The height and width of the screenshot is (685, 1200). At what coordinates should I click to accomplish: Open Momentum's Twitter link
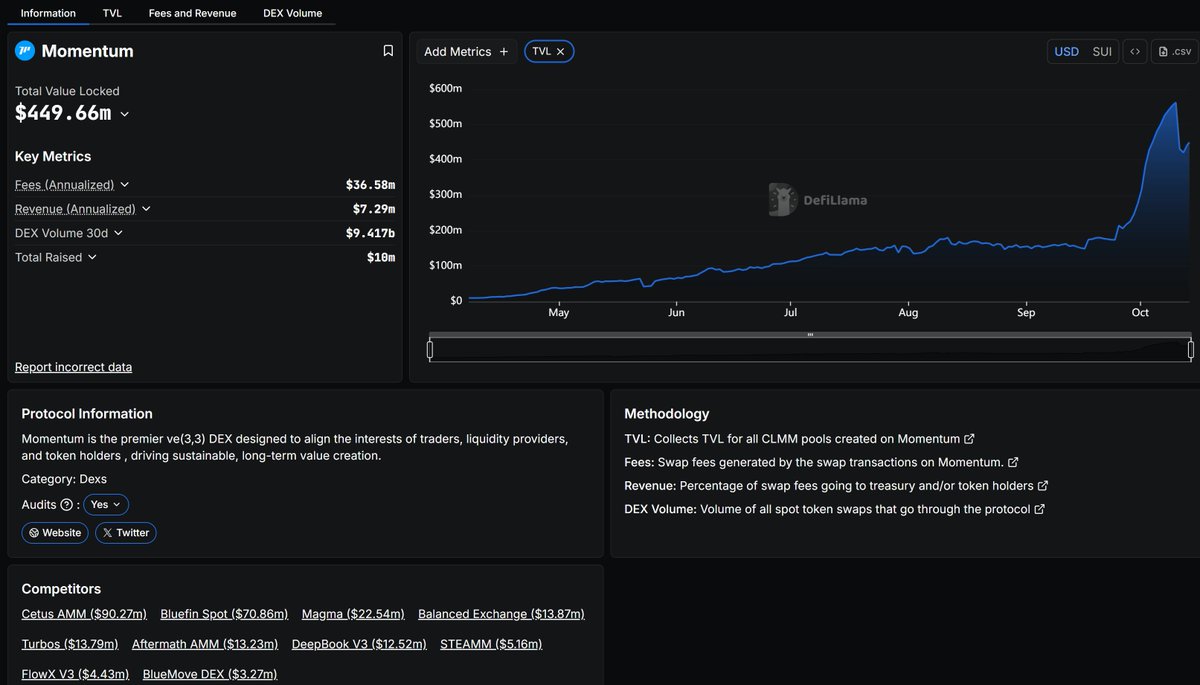tap(126, 533)
